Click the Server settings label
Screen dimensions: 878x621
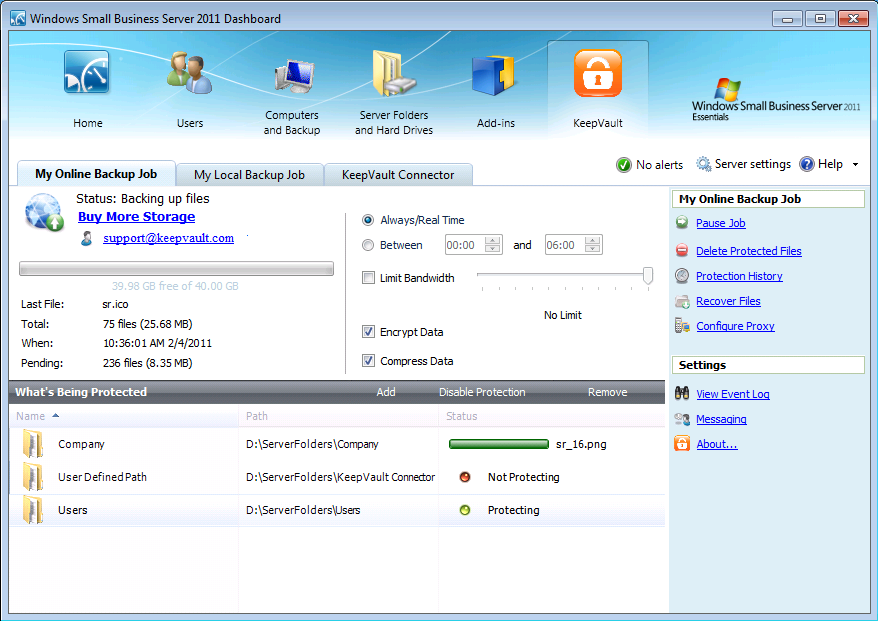coord(753,164)
